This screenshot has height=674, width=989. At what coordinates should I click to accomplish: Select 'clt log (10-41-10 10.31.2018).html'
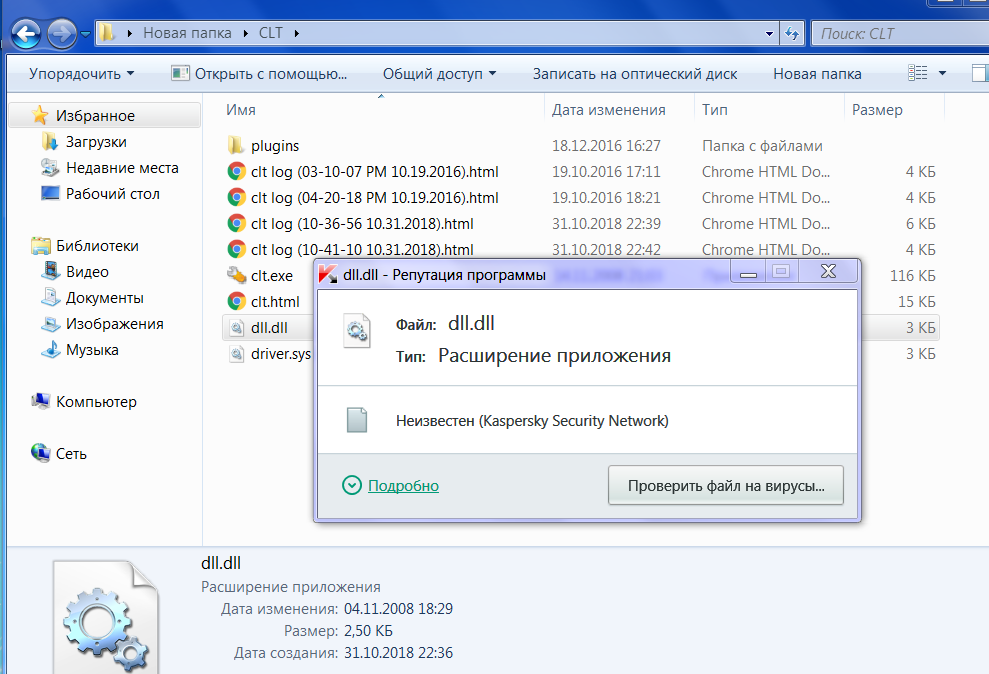coord(362,250)
